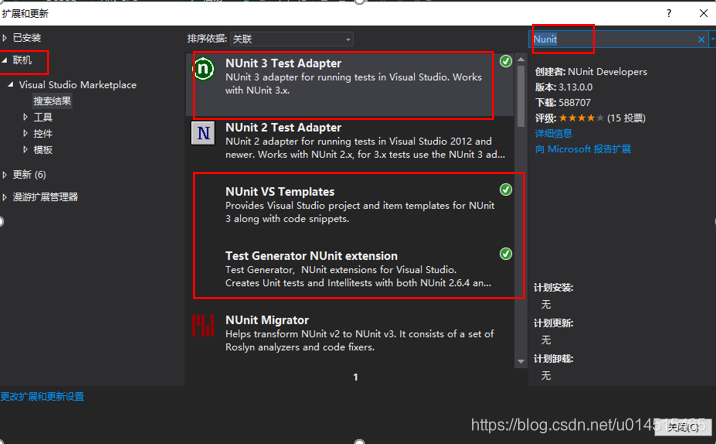Click 向 Microsoft 报告扩展 link
This screenshot has width=716, height=444.
[583, 149]
